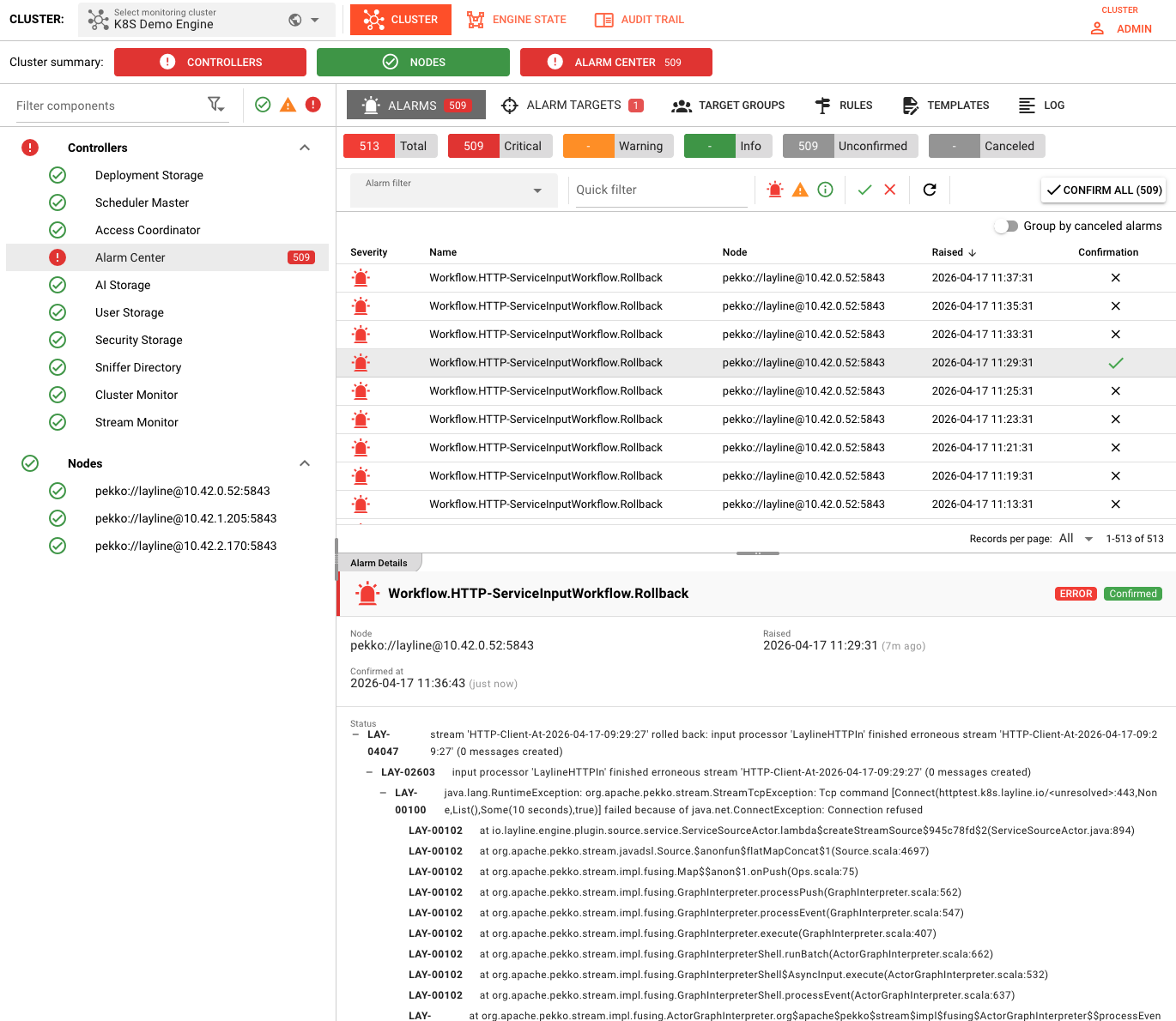Toggle the red error status component filter

click(x=313, y=105)
